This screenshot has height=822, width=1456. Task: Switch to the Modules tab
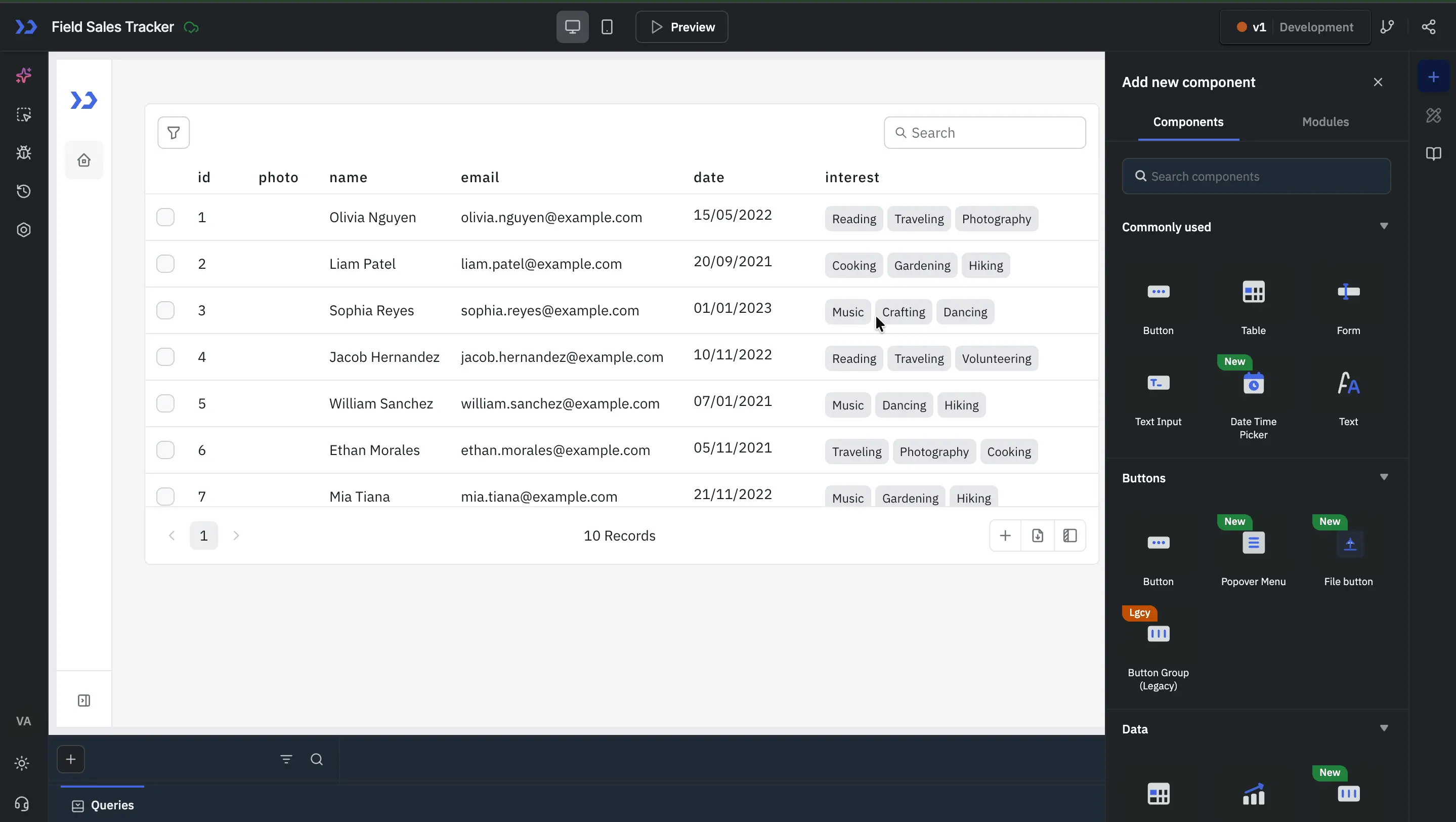coord(1325,122)
